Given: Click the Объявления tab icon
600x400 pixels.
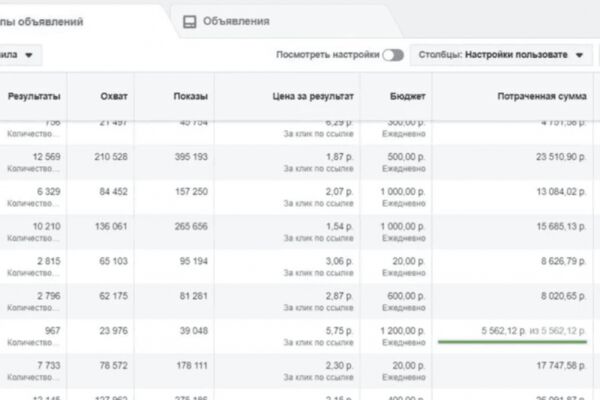Looking at the screenshot, I should click(189, 22).
